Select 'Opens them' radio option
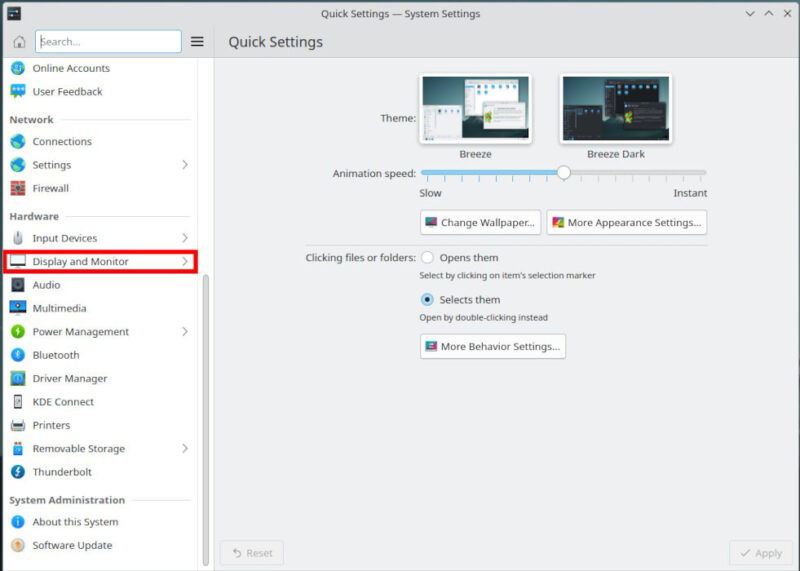Screen dimensions: 800x571 pyautogui.click(x=427, y=258)
